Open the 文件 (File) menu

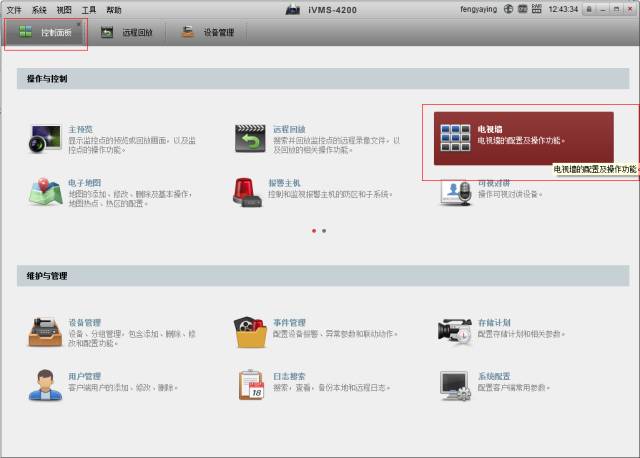pyautogui.click(x=14, y=9)
